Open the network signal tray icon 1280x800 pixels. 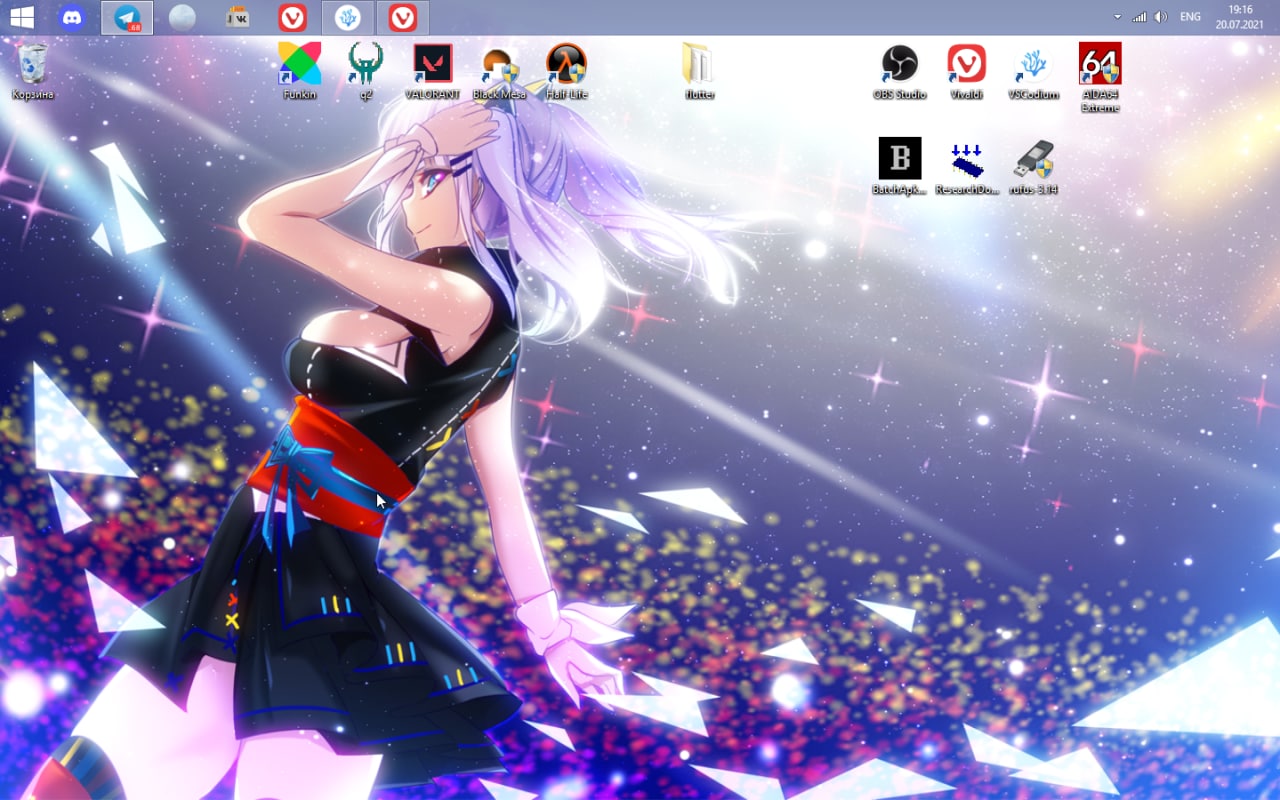pyautogui.click(x=1139, y=17)
